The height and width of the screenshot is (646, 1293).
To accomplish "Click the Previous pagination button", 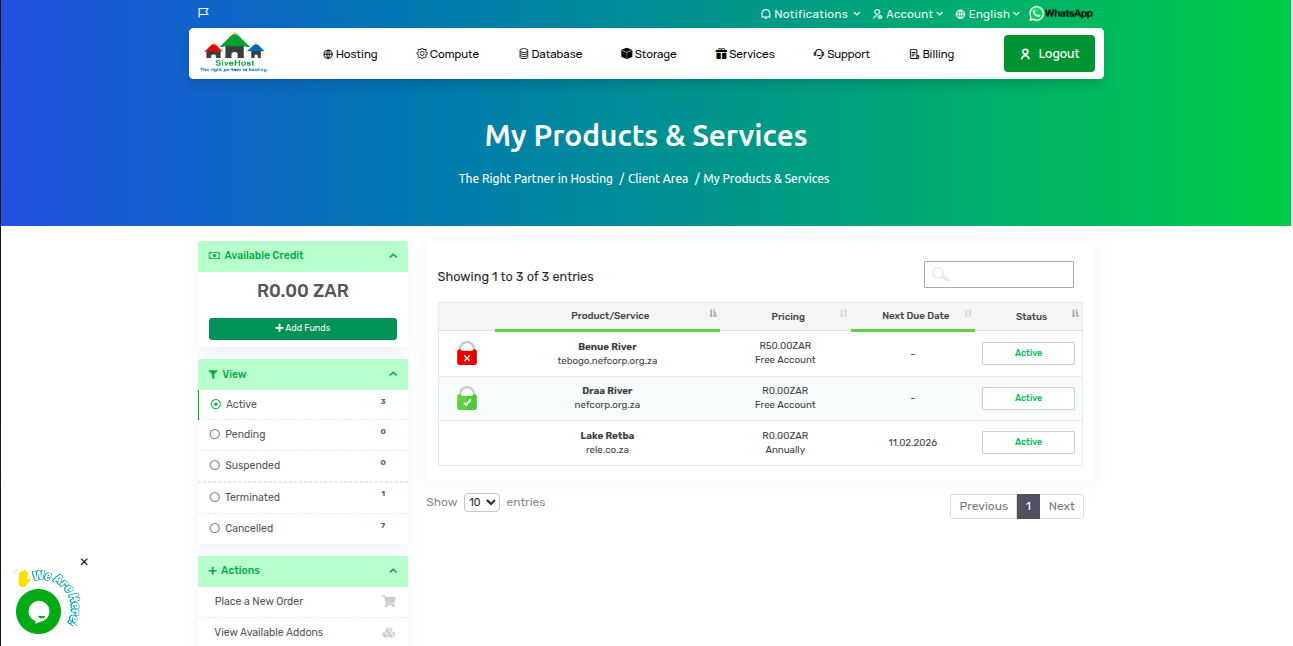I will pos(983,506).
